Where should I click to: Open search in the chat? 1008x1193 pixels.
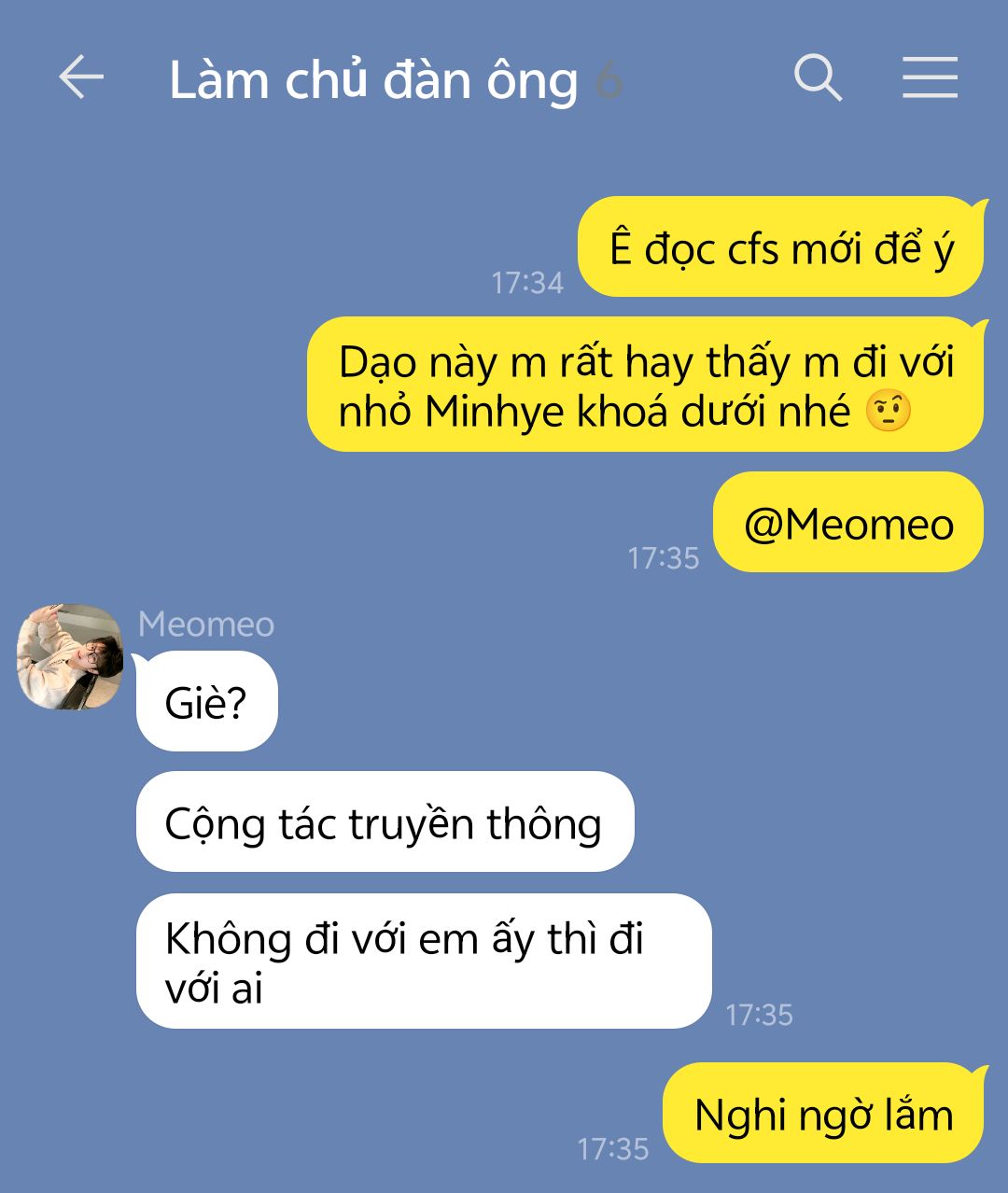[819, 77]
